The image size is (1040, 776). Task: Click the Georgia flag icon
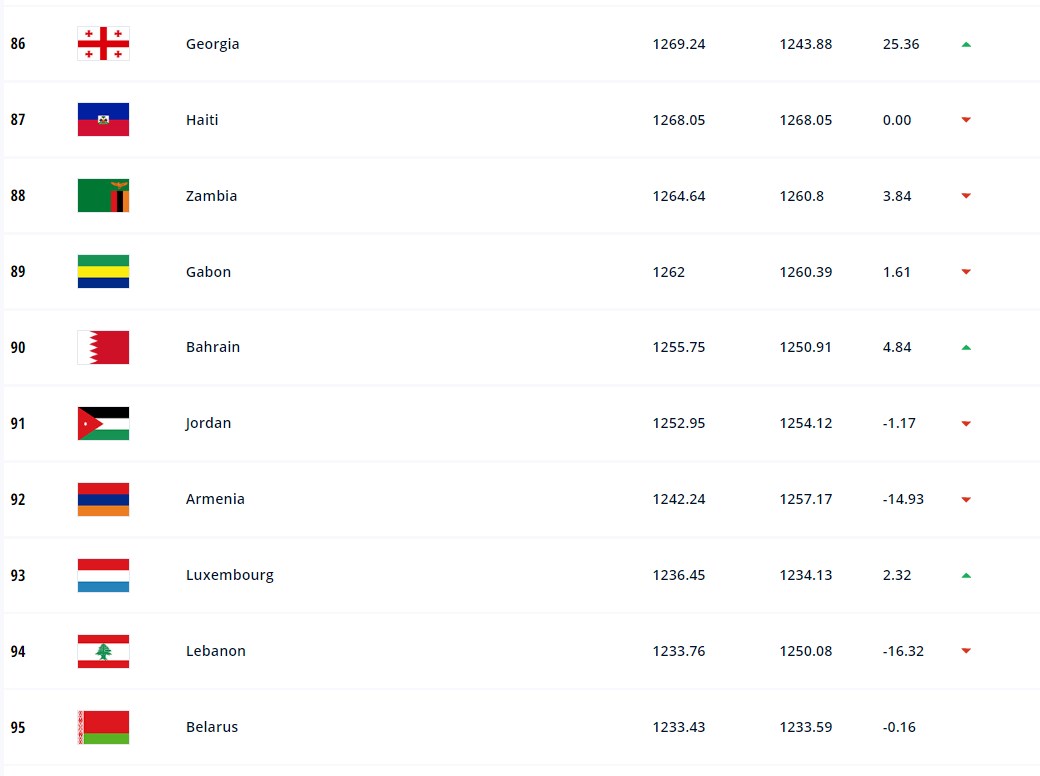click(x=103, y=44)
